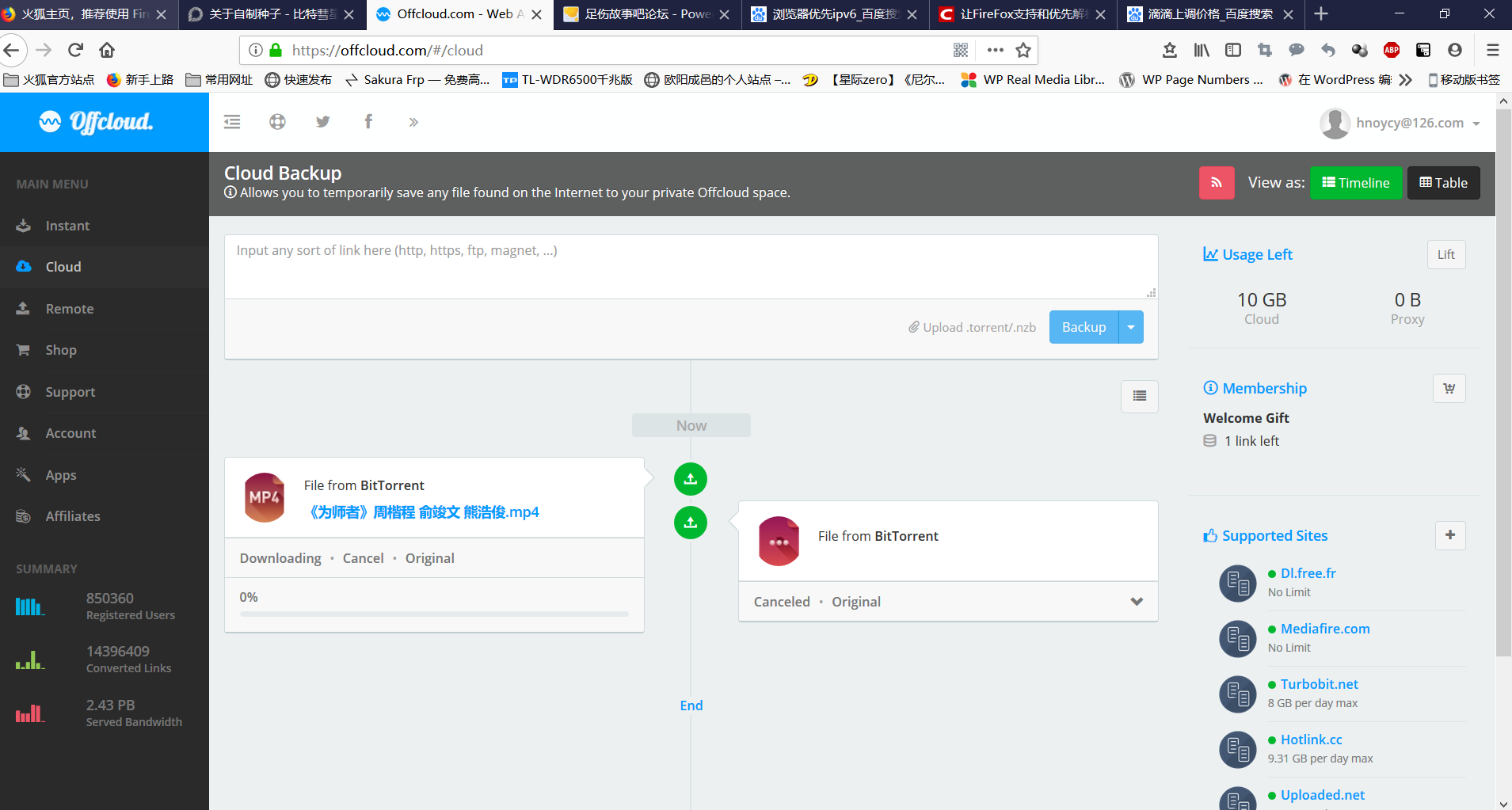Switch view to Table

1443,183
